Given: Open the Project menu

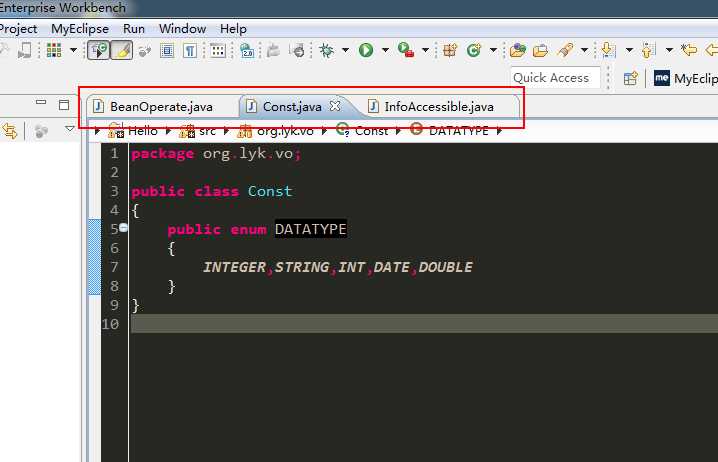Looking at the screenshot, I should click(18, 29).
